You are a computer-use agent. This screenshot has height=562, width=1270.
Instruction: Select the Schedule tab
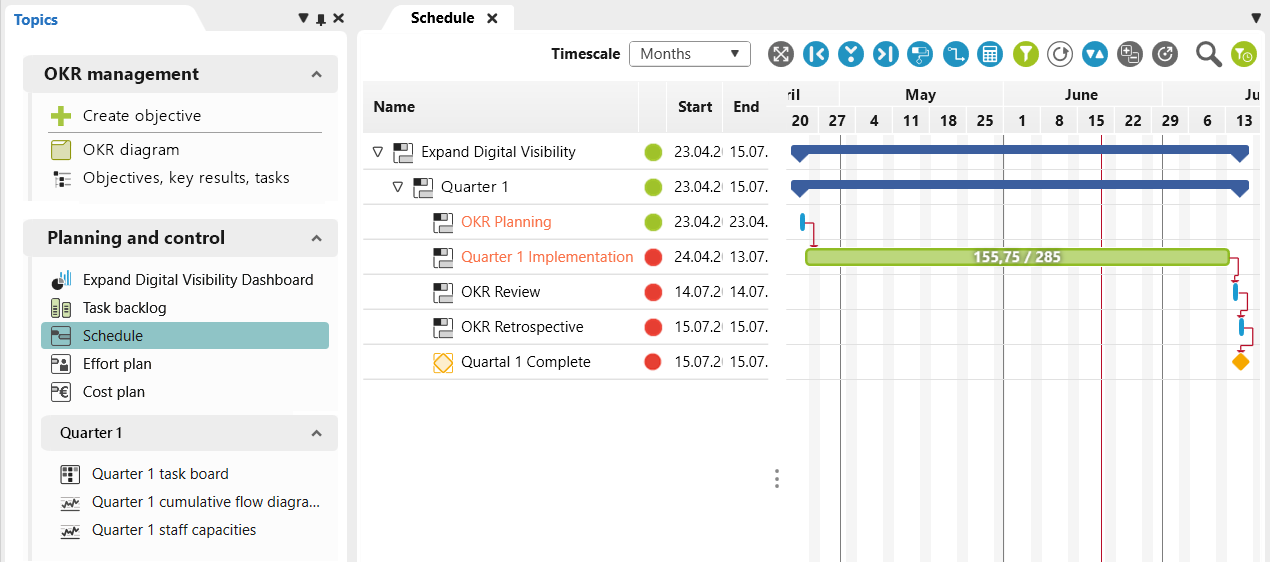[442, 18]
